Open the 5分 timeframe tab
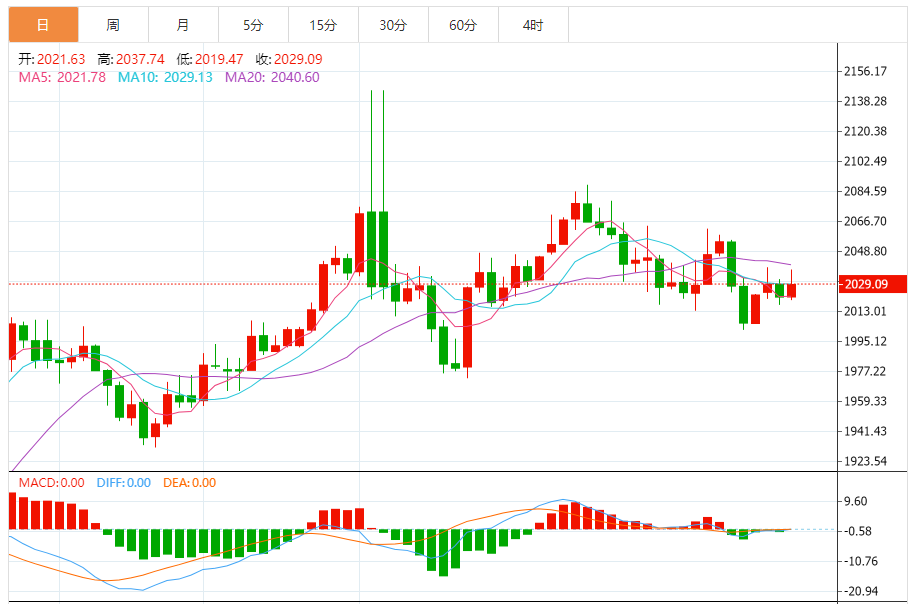The image size is (918, 604). tap(253, 25)
